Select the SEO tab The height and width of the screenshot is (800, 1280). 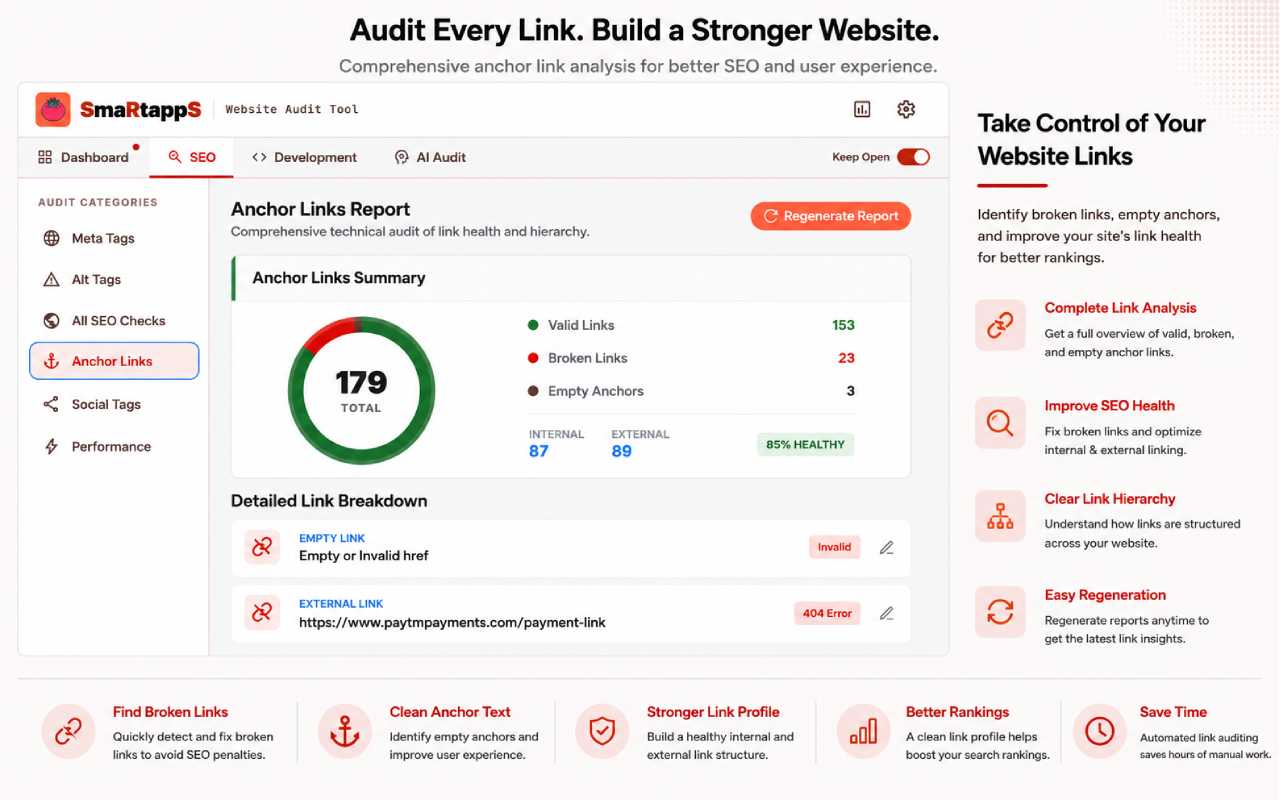[x=191, y=157]
